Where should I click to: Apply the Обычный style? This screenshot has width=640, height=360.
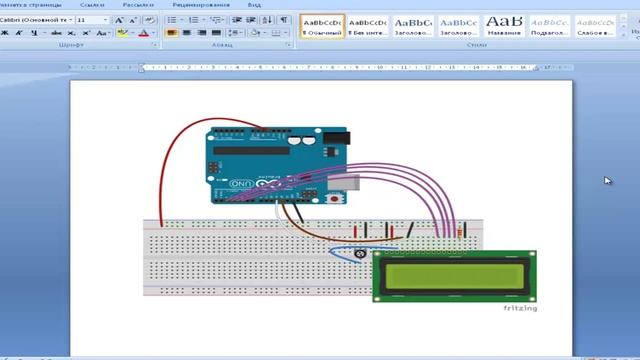322,27
